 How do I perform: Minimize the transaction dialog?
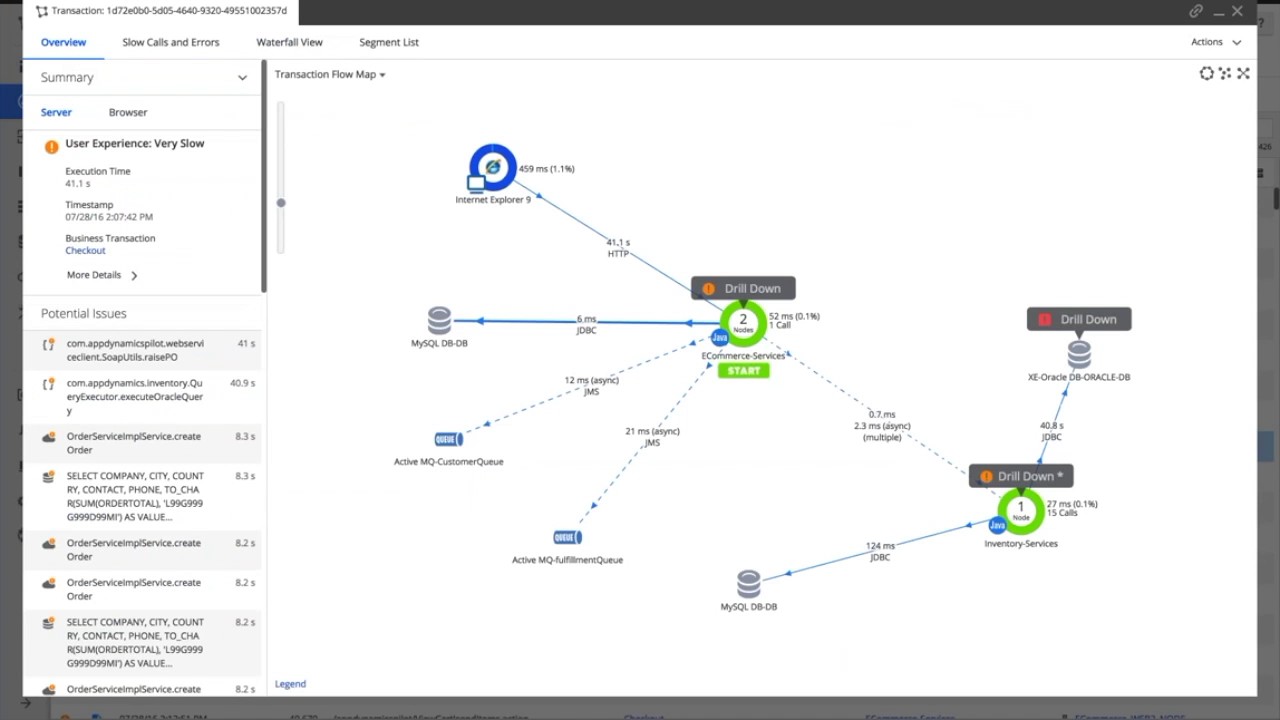click(1218, 11)
